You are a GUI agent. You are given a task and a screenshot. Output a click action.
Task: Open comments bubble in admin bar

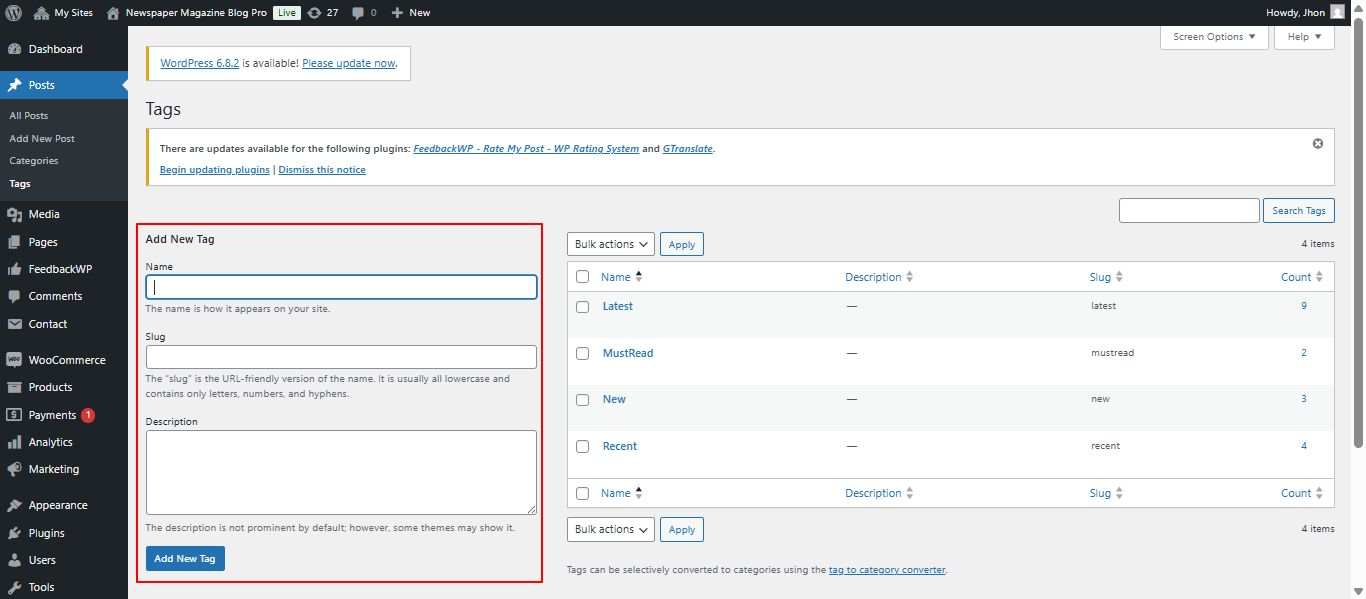pyautogui.click(x=358, y=13)
